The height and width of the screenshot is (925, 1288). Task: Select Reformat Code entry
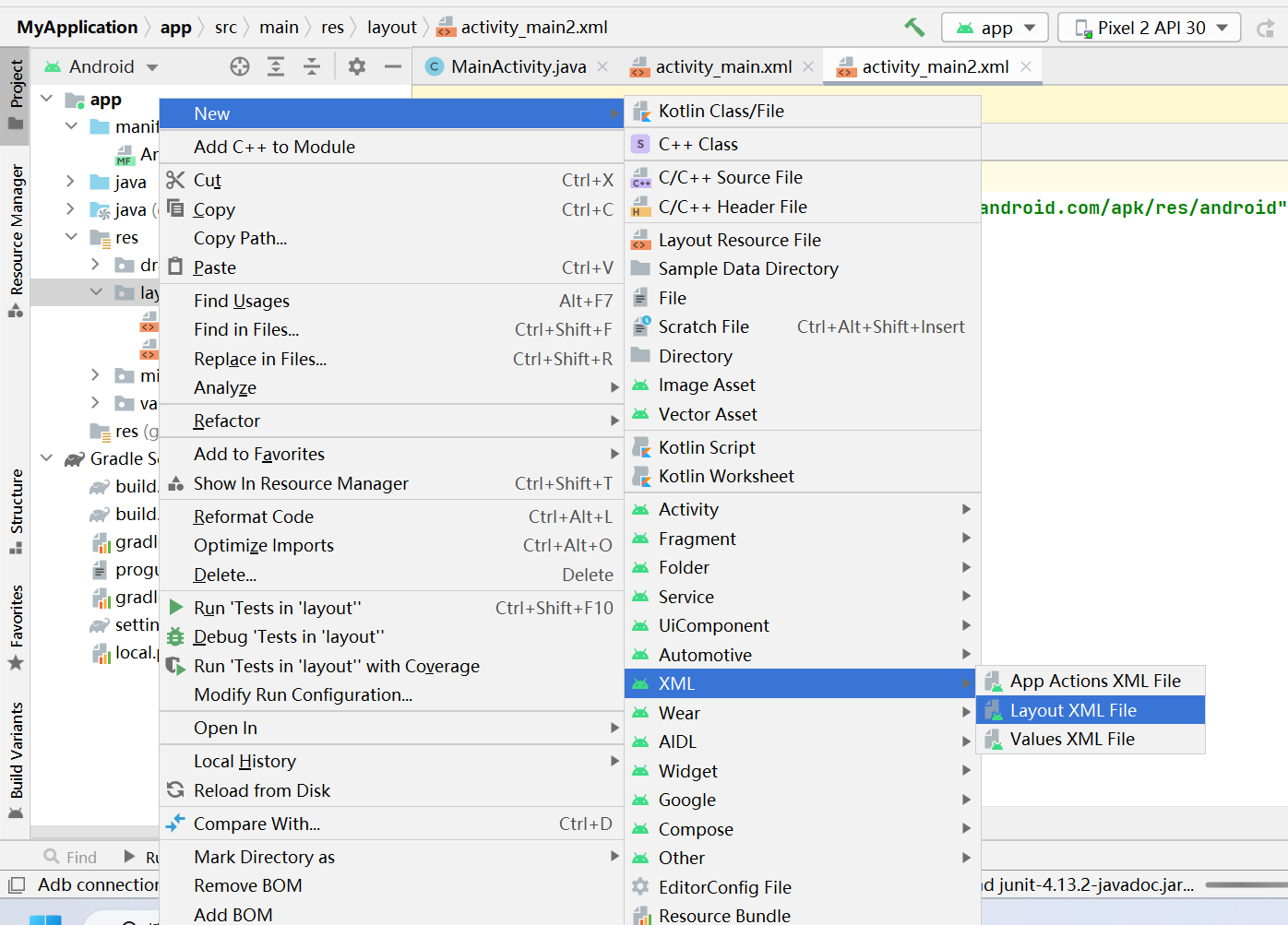tap(391, 516)
